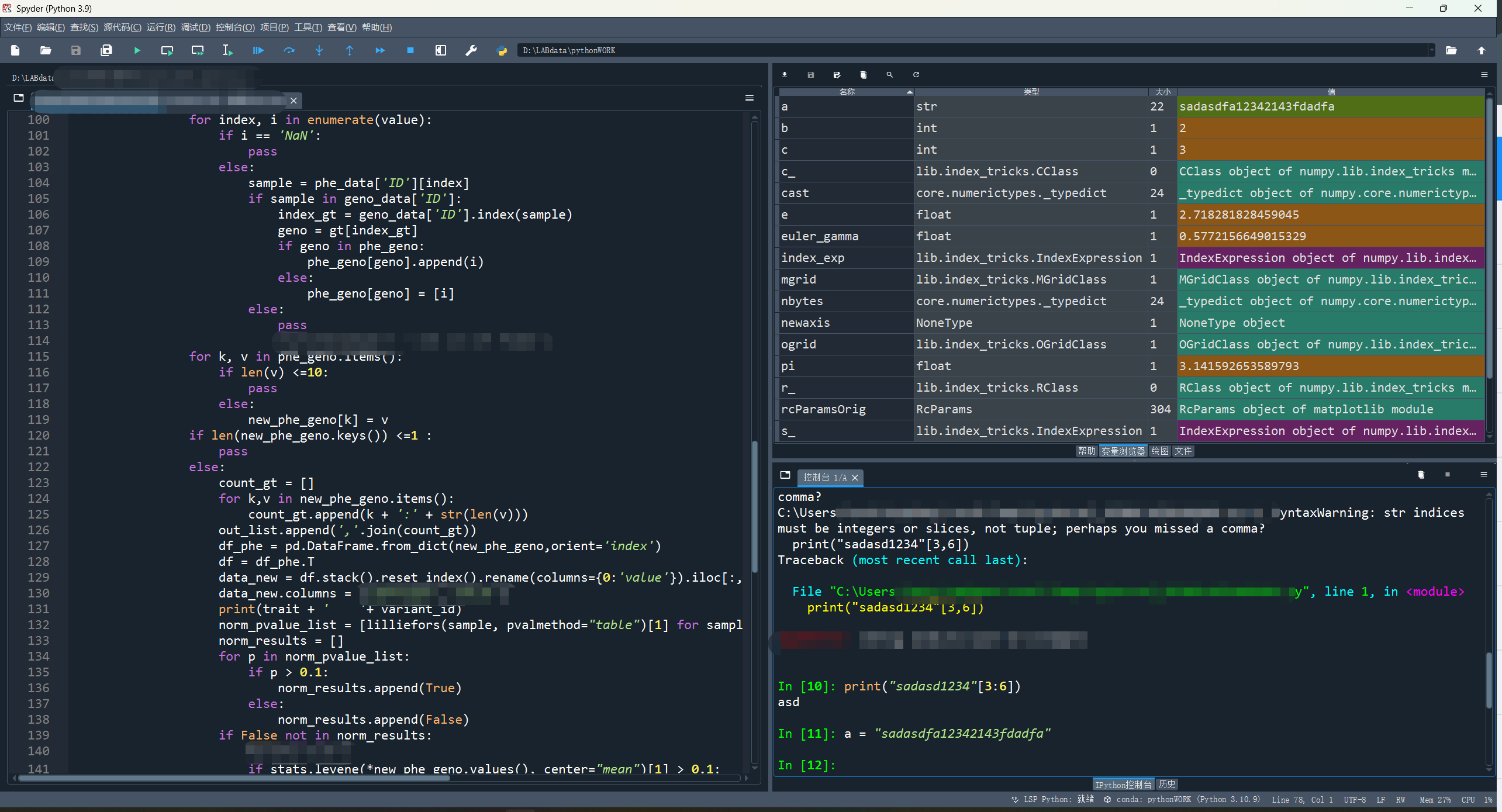Stop debugging with the square icon
Viewport: 1502px width, 812px height.
coord(410,50)
